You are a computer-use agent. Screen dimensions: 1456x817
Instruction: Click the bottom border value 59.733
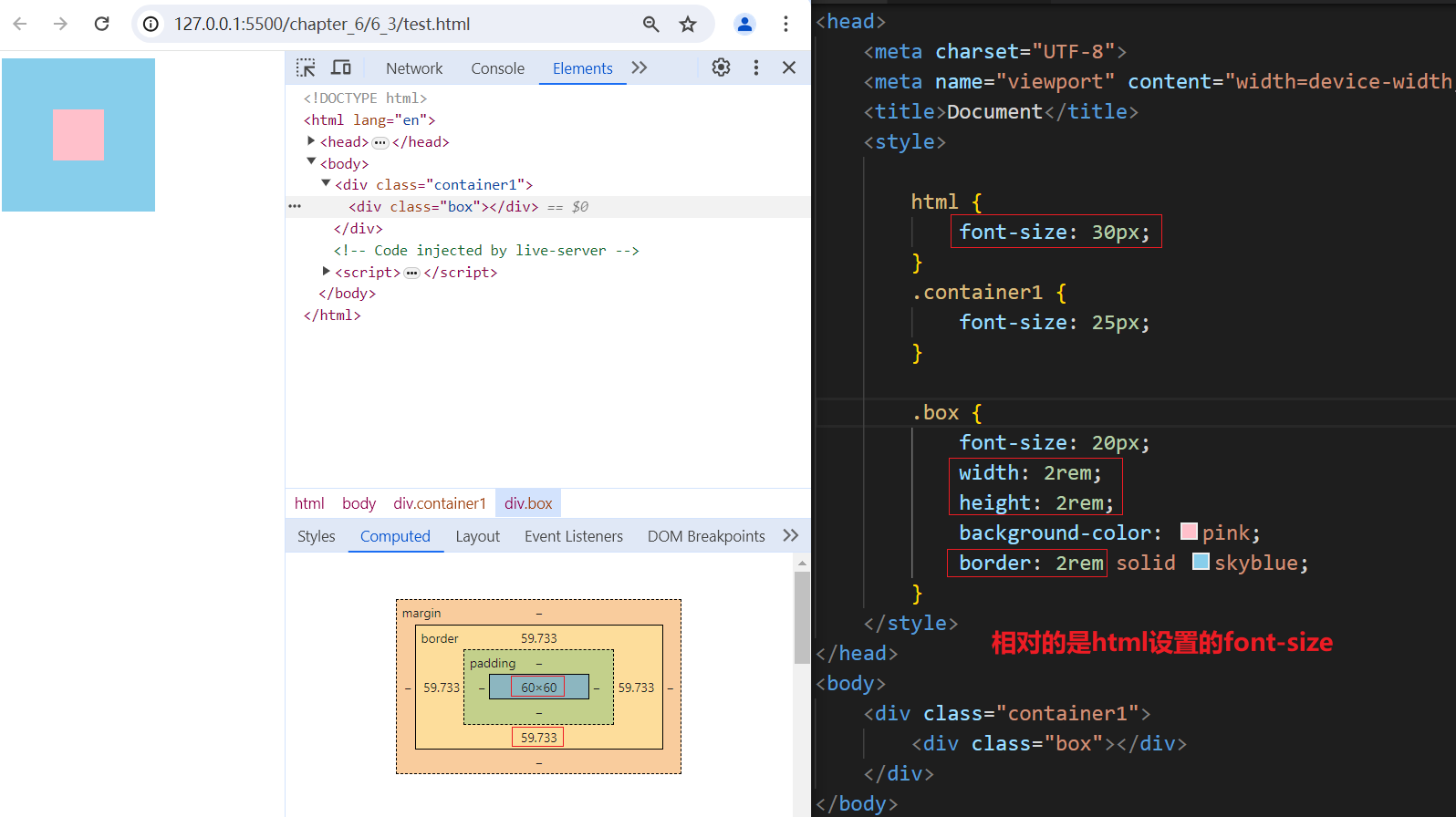(x=538, y=737)
